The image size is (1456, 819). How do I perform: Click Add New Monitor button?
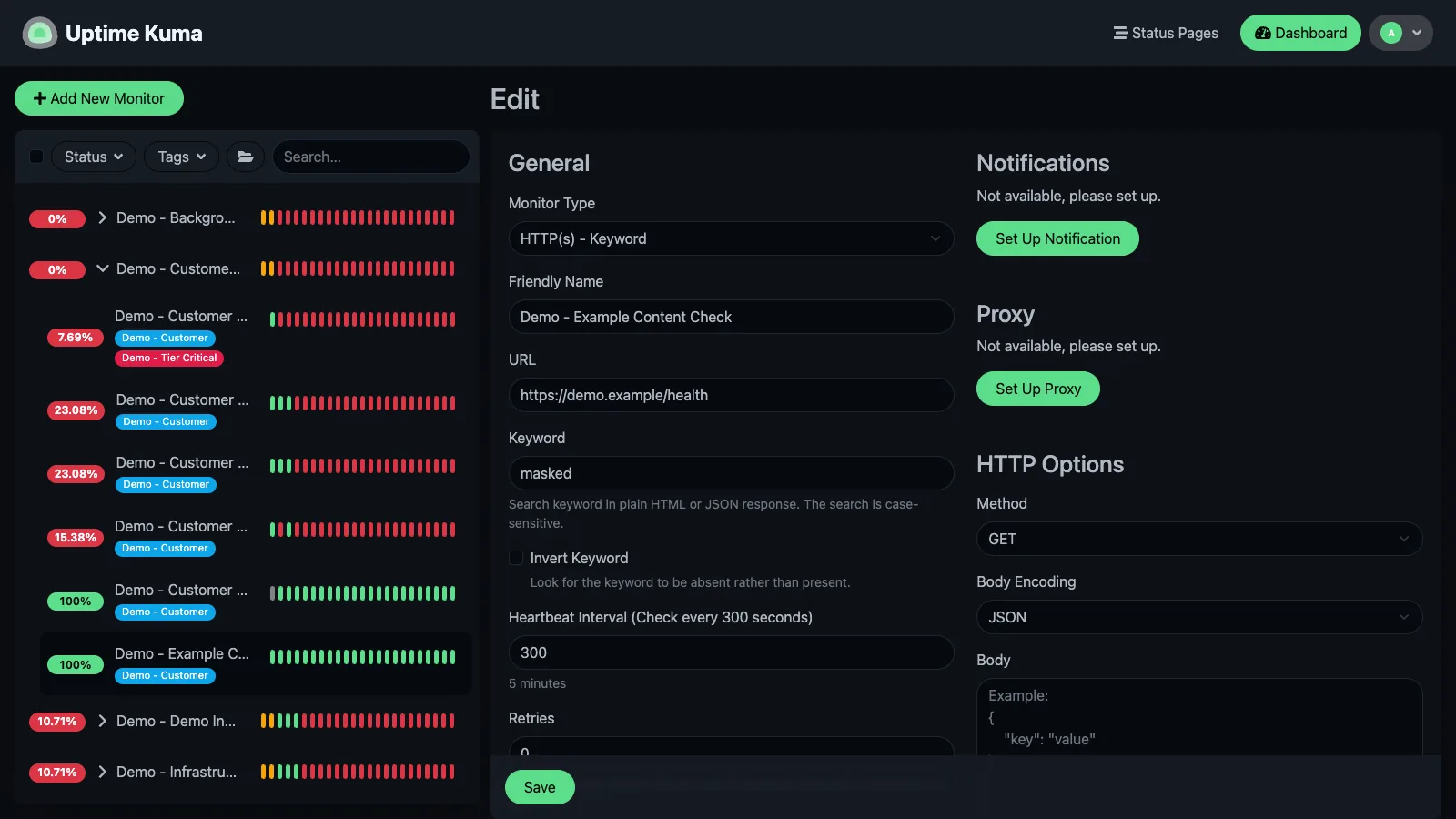point(99,98)
